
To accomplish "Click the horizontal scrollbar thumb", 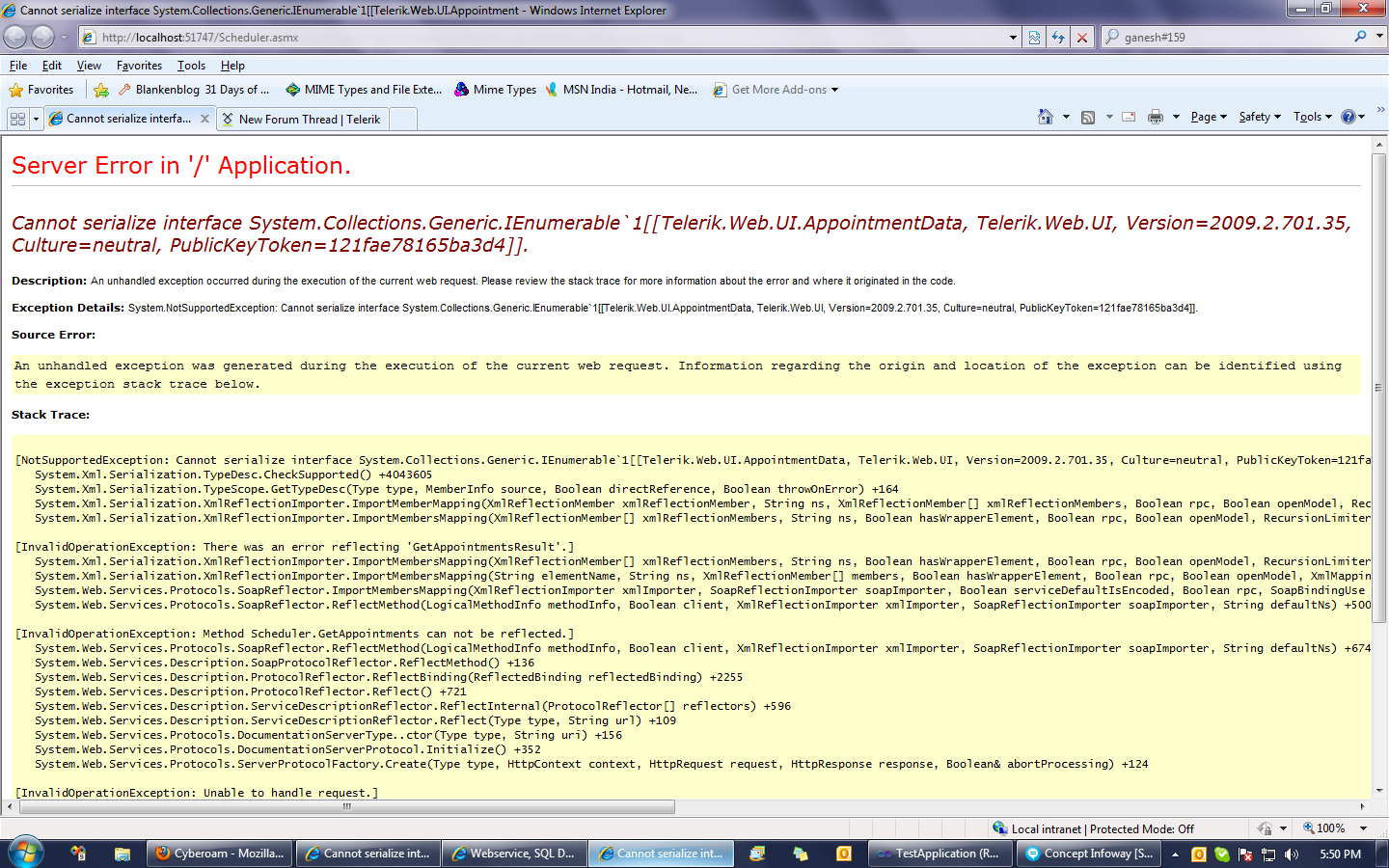I will pos(346,806).
